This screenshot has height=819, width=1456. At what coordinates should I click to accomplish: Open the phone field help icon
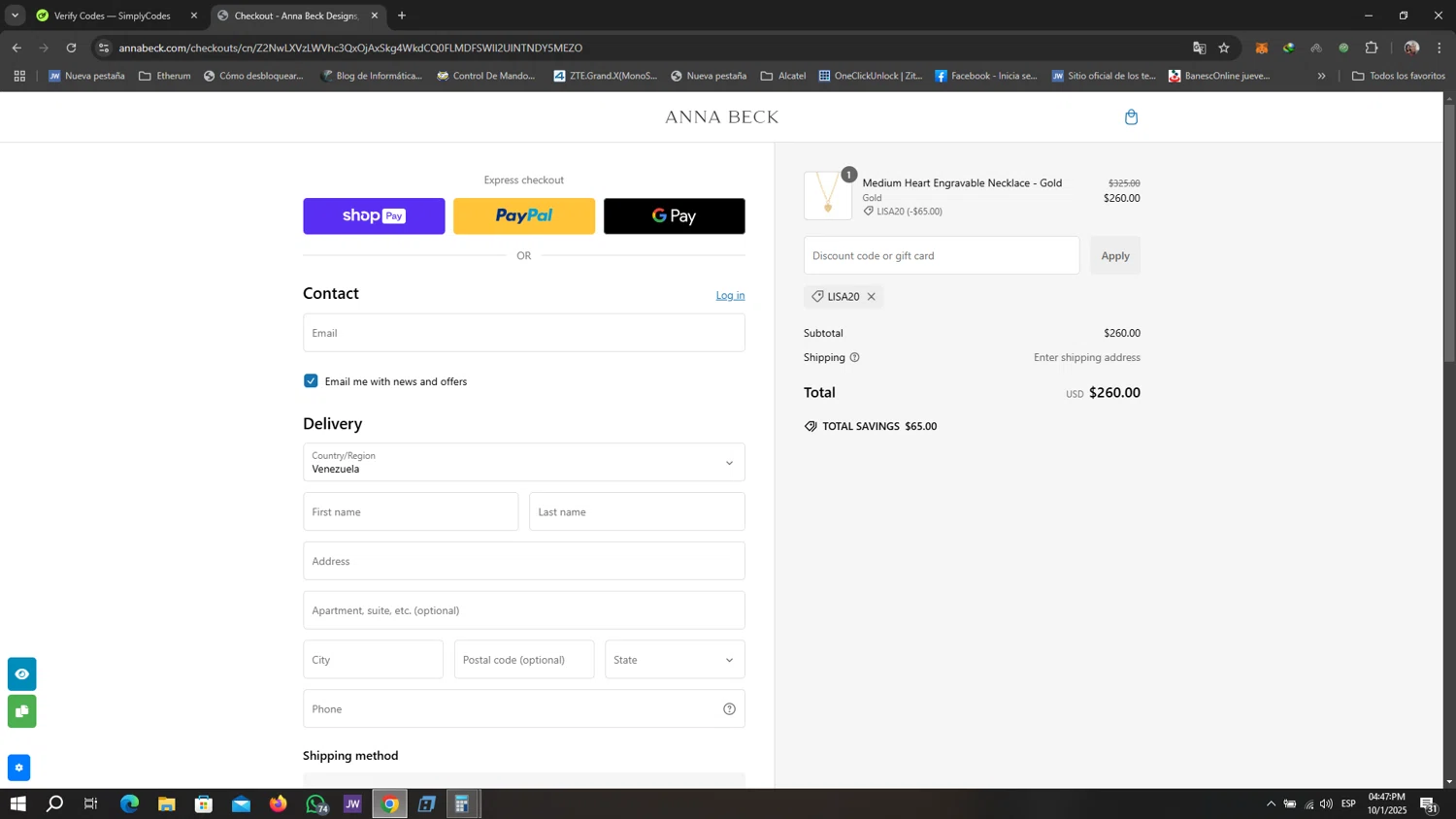pos(729,709)
